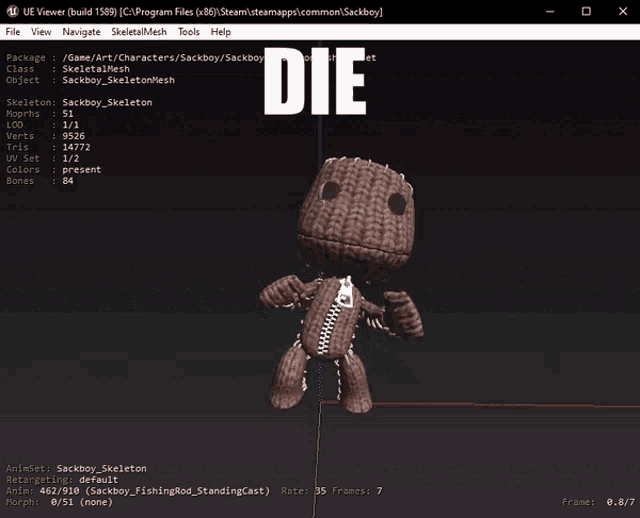Click the window title 'UE Viewer (build 1589)'
Image resolution: width=640 pixels, height=518 pixels.
coord(70,11)
